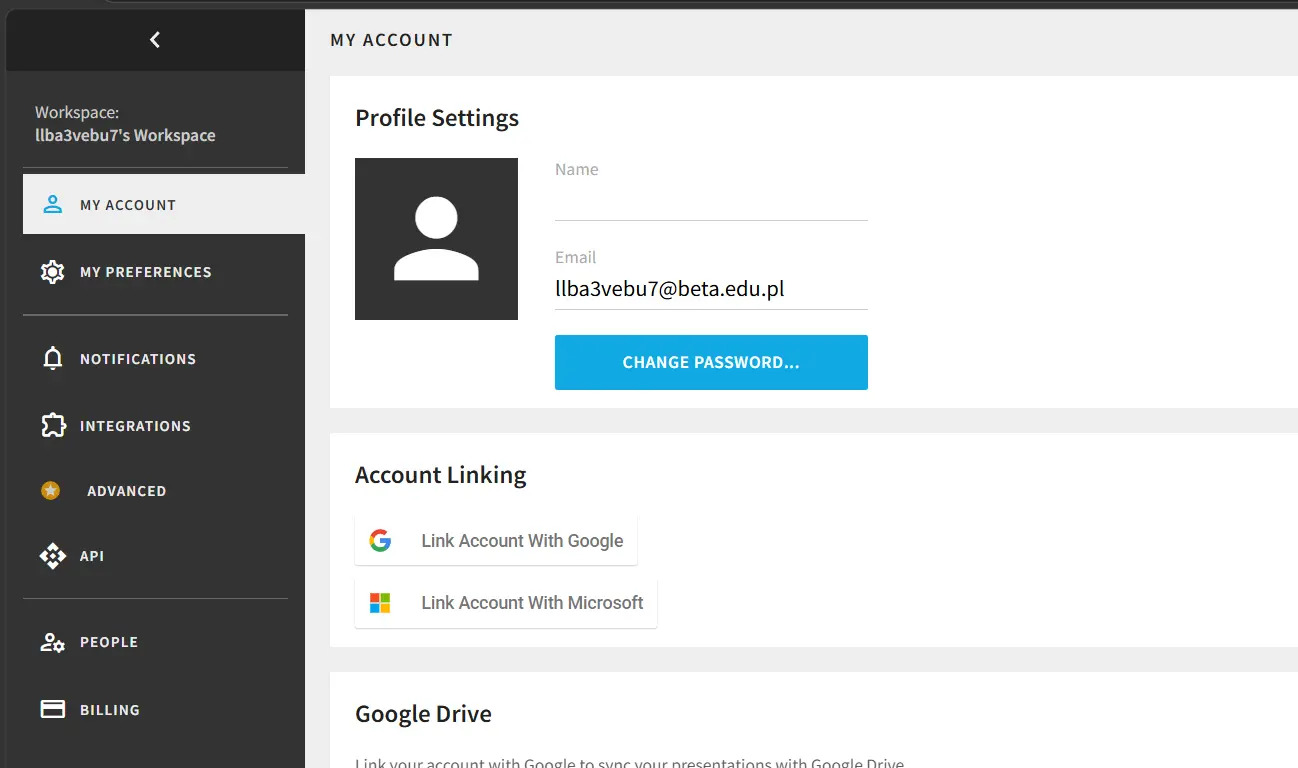Click the My Preferences gear icon
Viewport: 1298px width, 768px height.
[52, 272]
